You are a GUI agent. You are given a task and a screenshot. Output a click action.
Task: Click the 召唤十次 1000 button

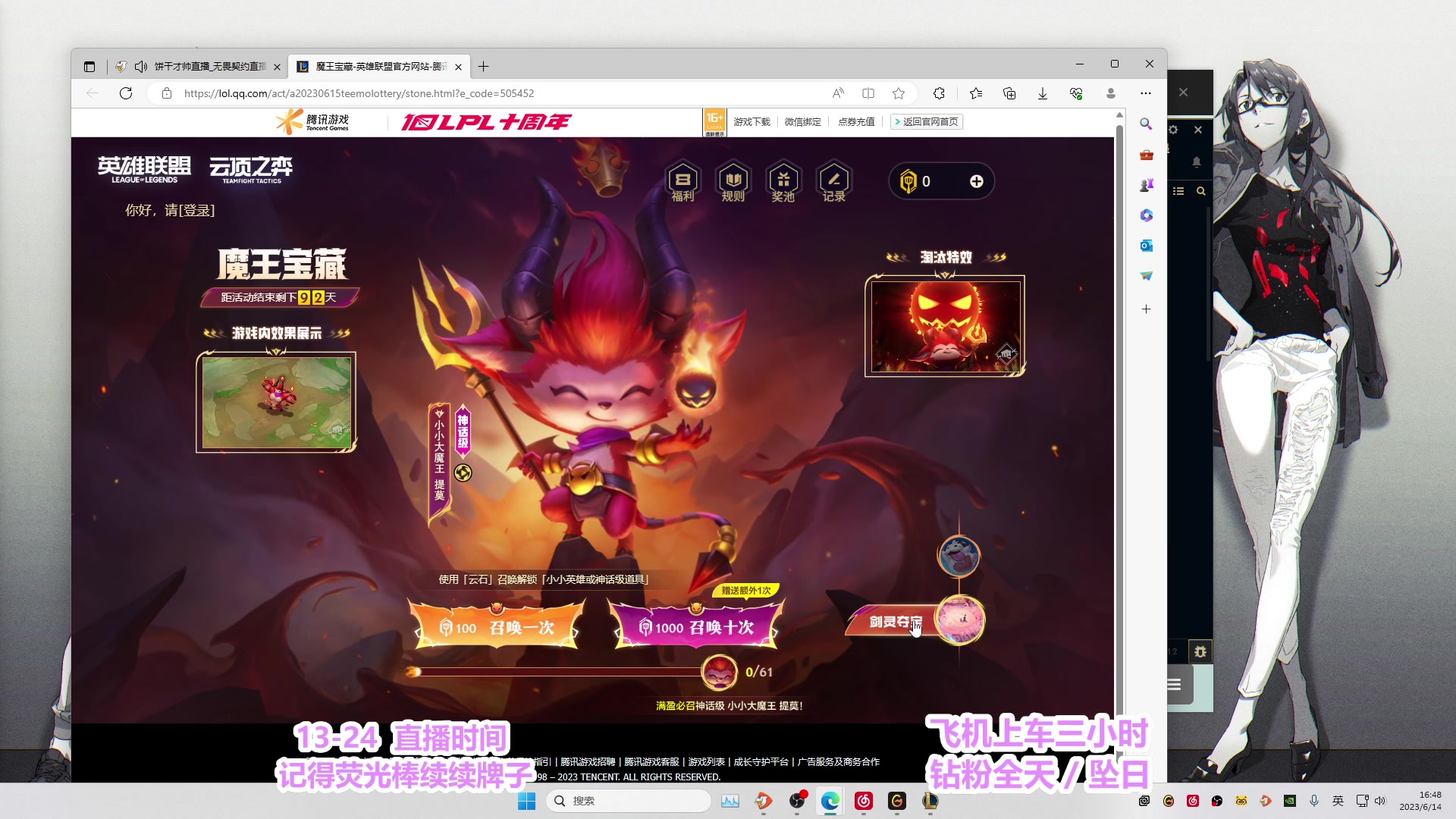point(696,627)
